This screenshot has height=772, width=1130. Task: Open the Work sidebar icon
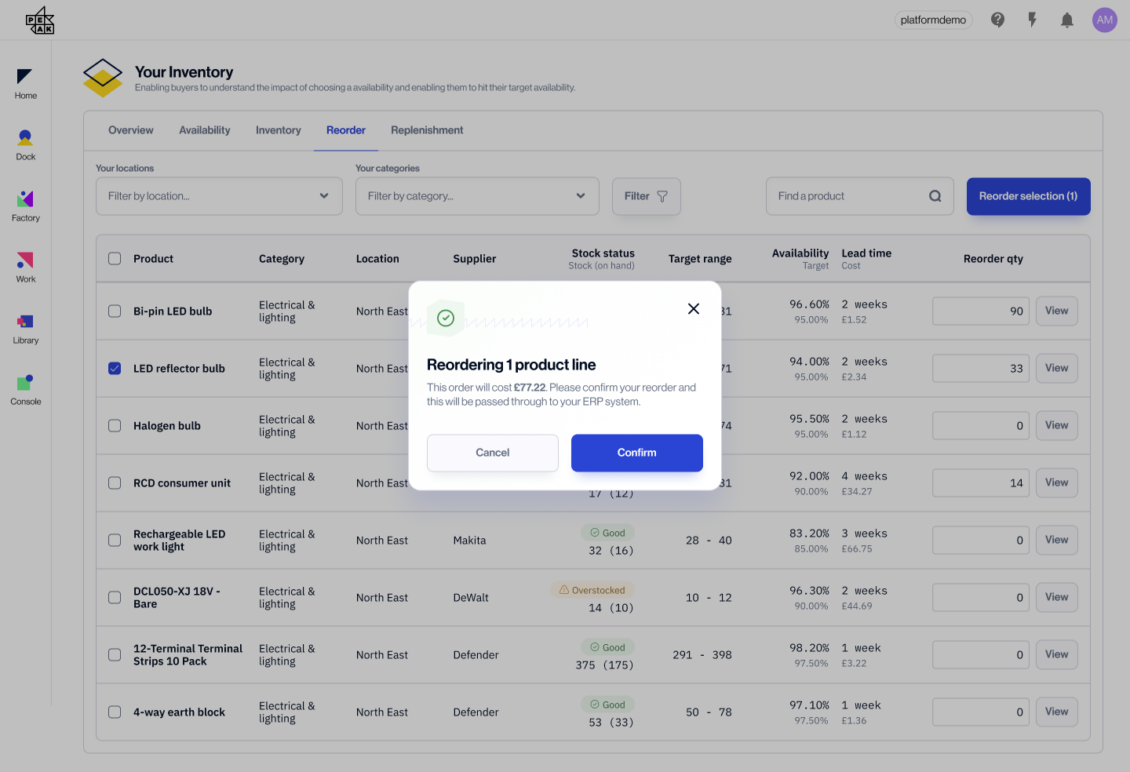pos(25,262)
